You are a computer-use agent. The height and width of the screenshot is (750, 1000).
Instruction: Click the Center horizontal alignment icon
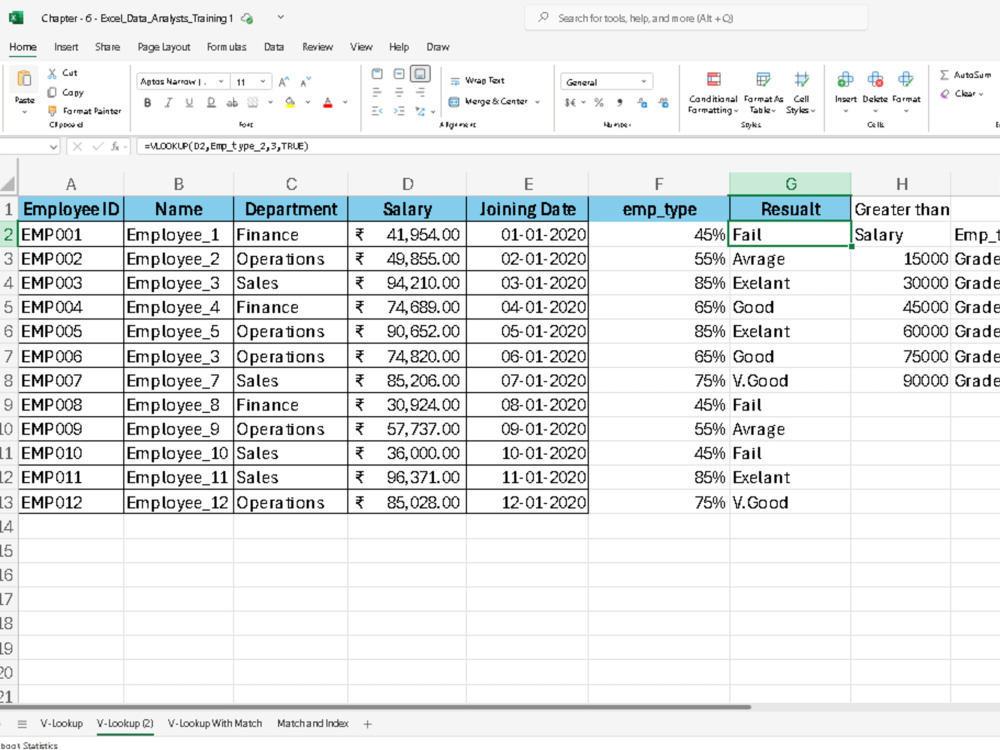[399, 92]
